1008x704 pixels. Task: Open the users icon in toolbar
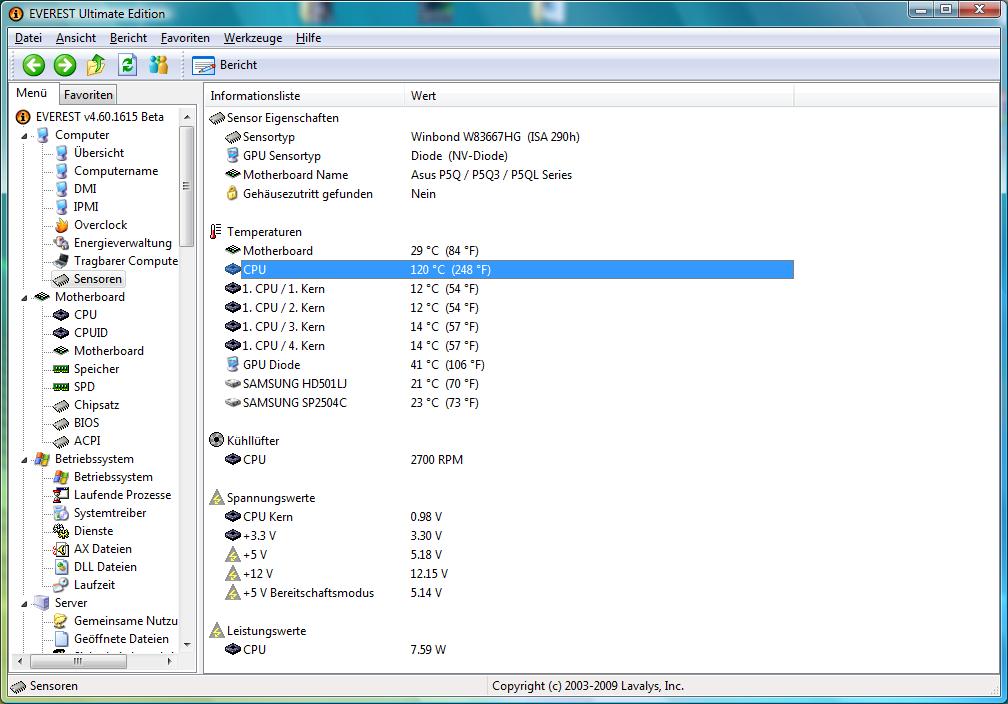pos(158,65)
